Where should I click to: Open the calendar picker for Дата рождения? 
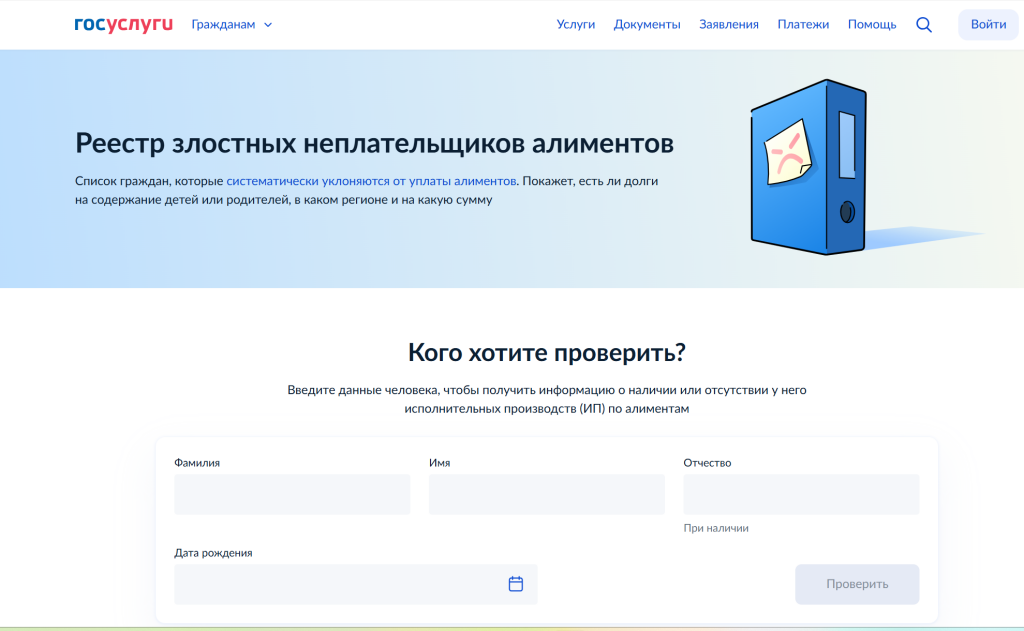(515, 584)
